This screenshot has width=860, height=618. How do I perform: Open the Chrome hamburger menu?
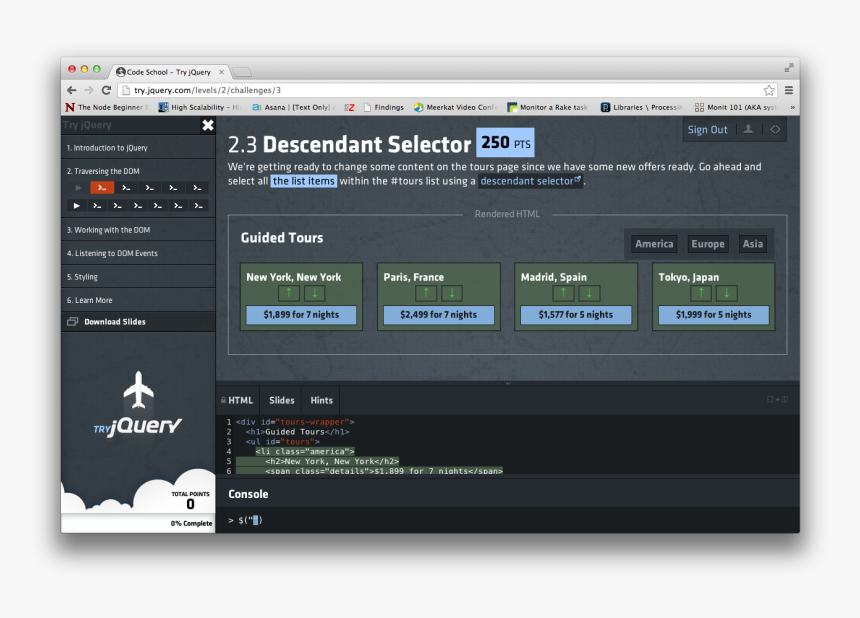[789, 90]
